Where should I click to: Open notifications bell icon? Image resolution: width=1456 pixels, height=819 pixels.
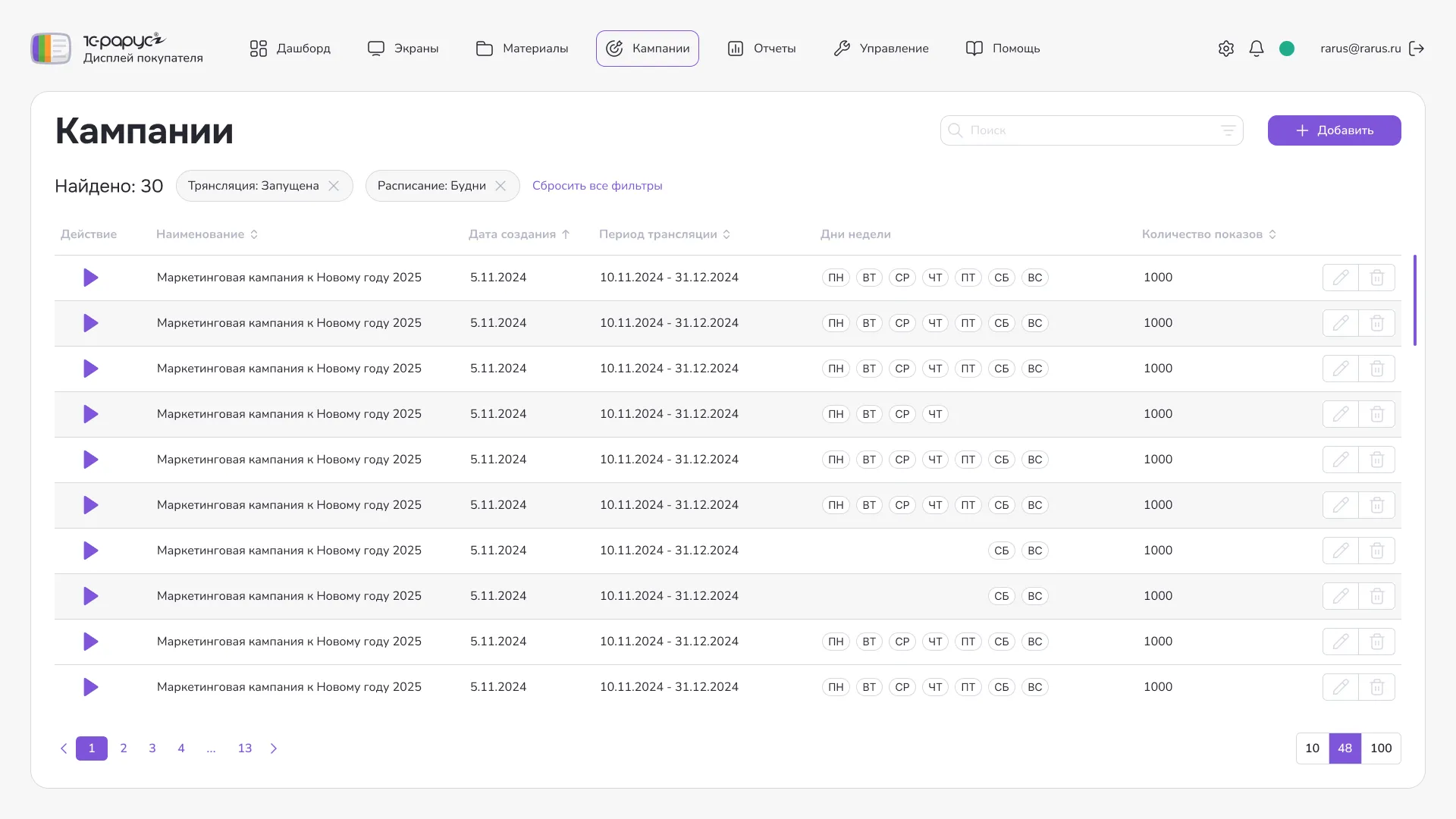(x=1256, y=49)
